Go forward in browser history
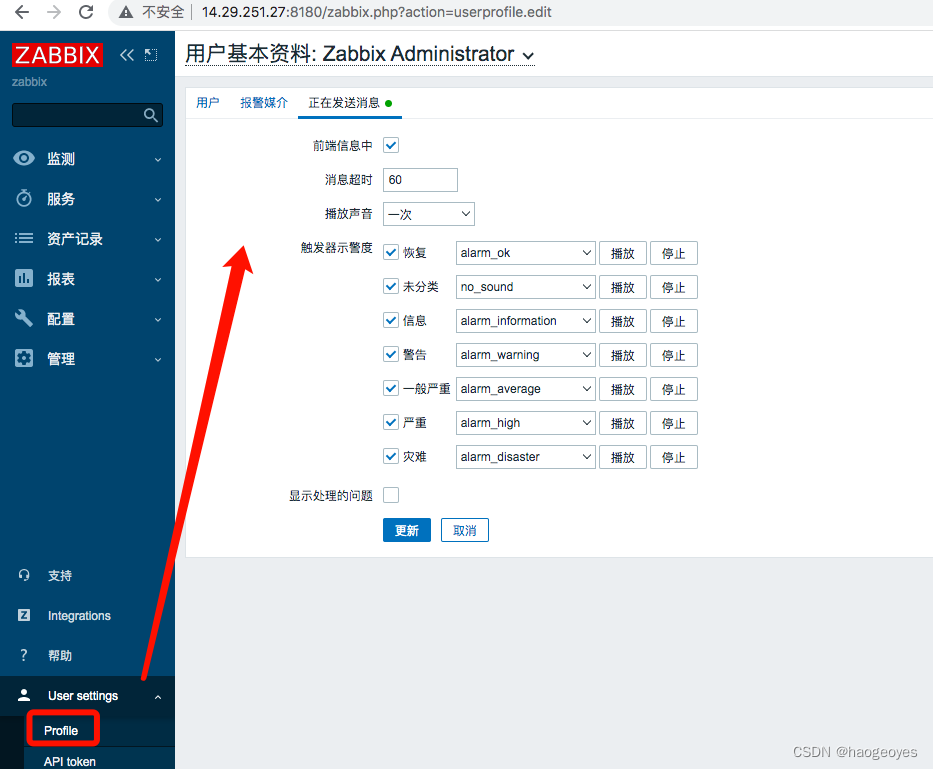Viewport: 933px width, 769px height. point(54,12)
